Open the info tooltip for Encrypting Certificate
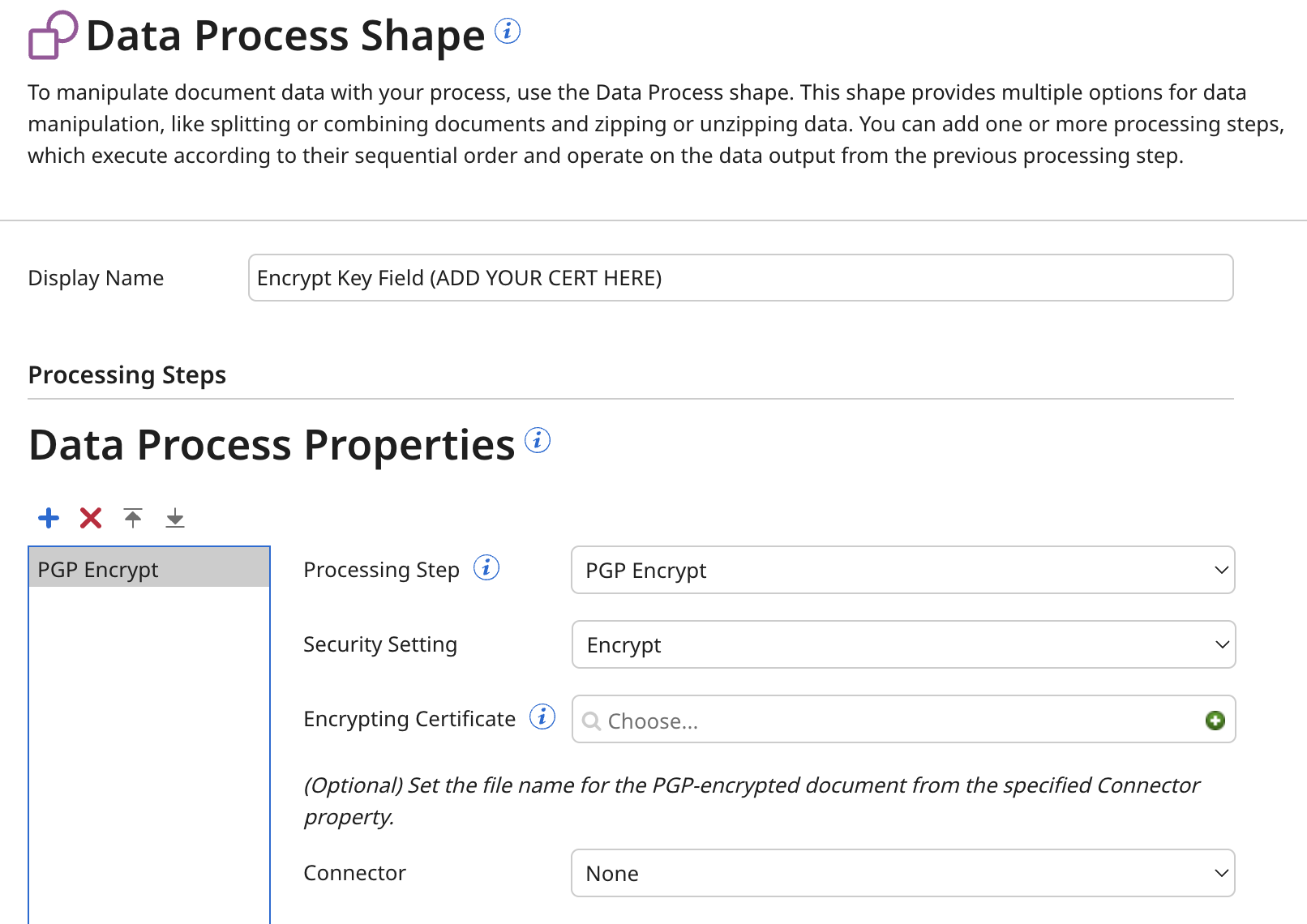Viewport: 1307px width, 924px height. pos(542,717)
